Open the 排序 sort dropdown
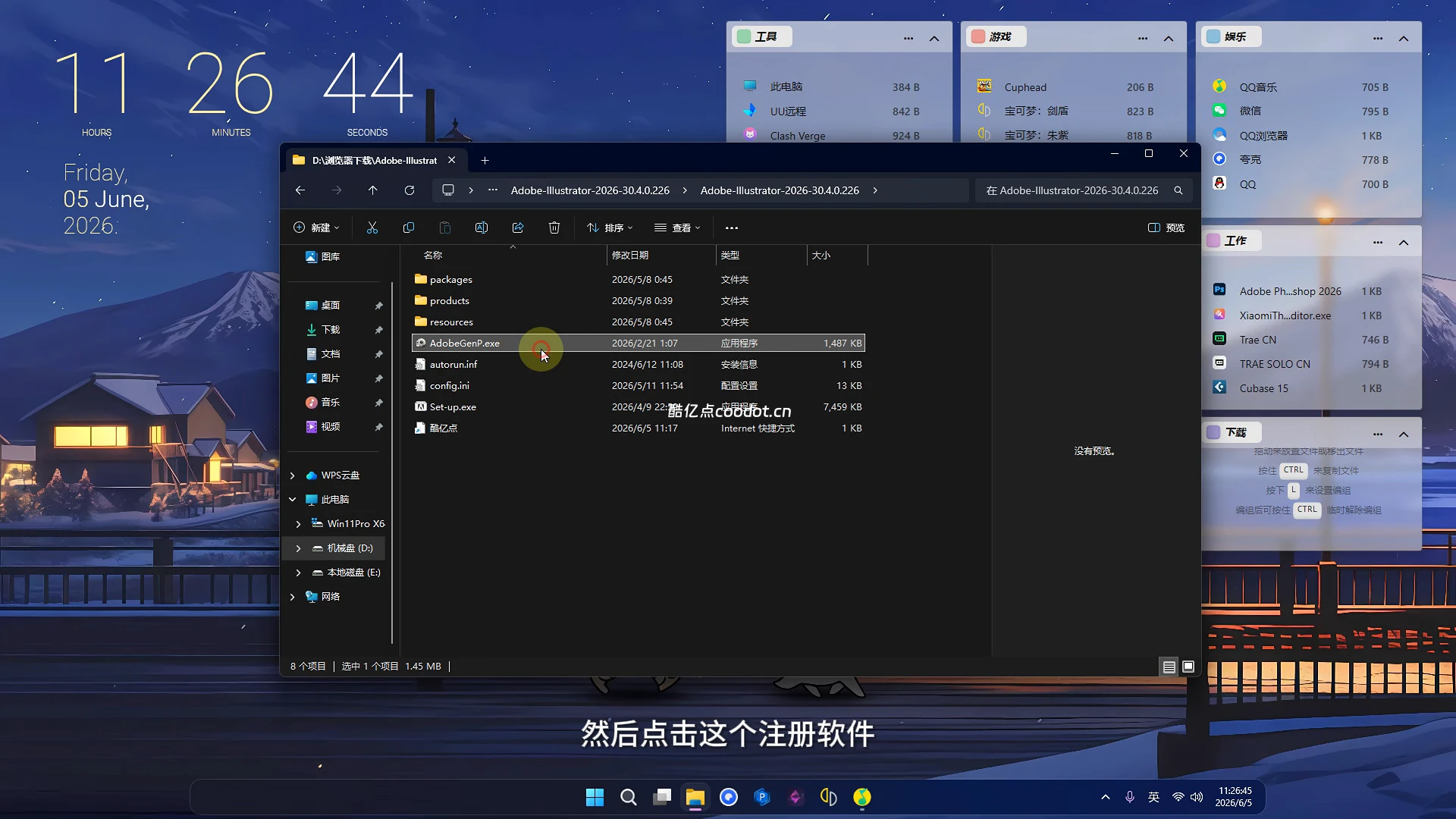Screen dimensions: 1456x819 tap(610, 227)
